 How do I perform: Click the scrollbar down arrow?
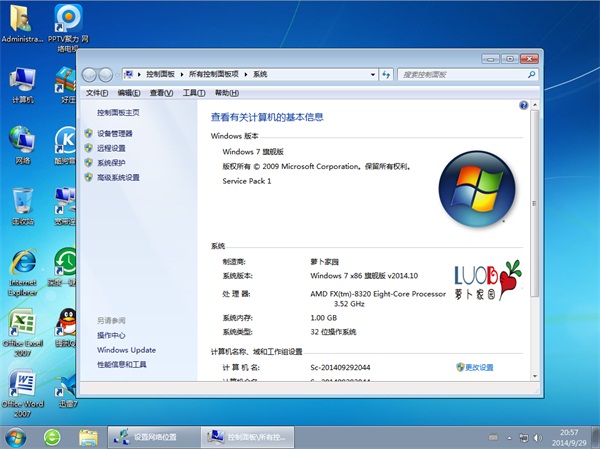(535, 376)
